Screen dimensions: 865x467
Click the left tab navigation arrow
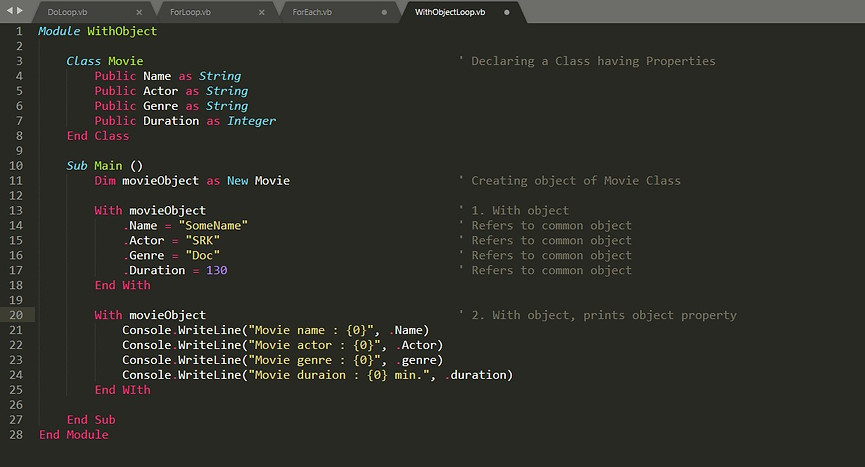tap(9, 10)
